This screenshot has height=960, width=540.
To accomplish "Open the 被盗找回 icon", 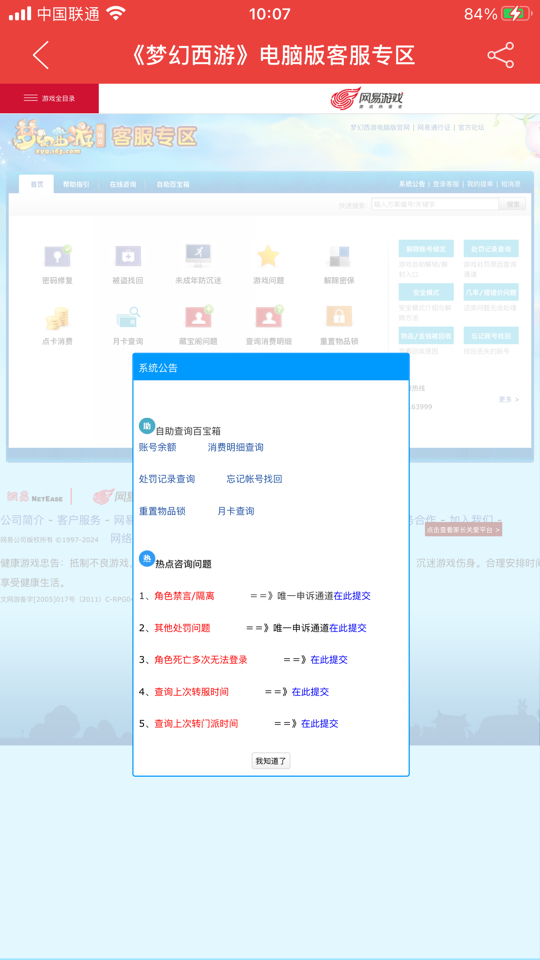I will [x=128, y=256].
